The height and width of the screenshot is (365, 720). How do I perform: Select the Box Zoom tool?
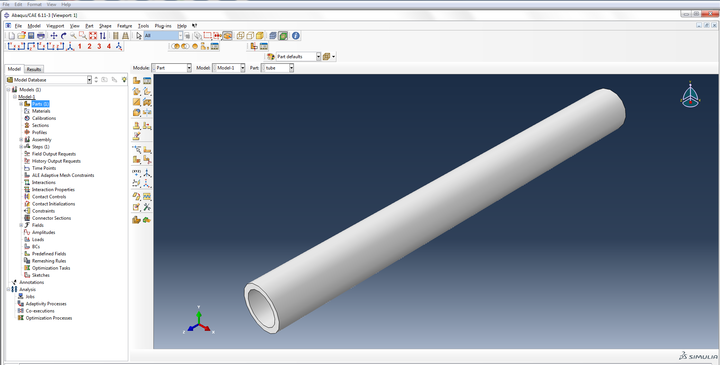[83, 36]
